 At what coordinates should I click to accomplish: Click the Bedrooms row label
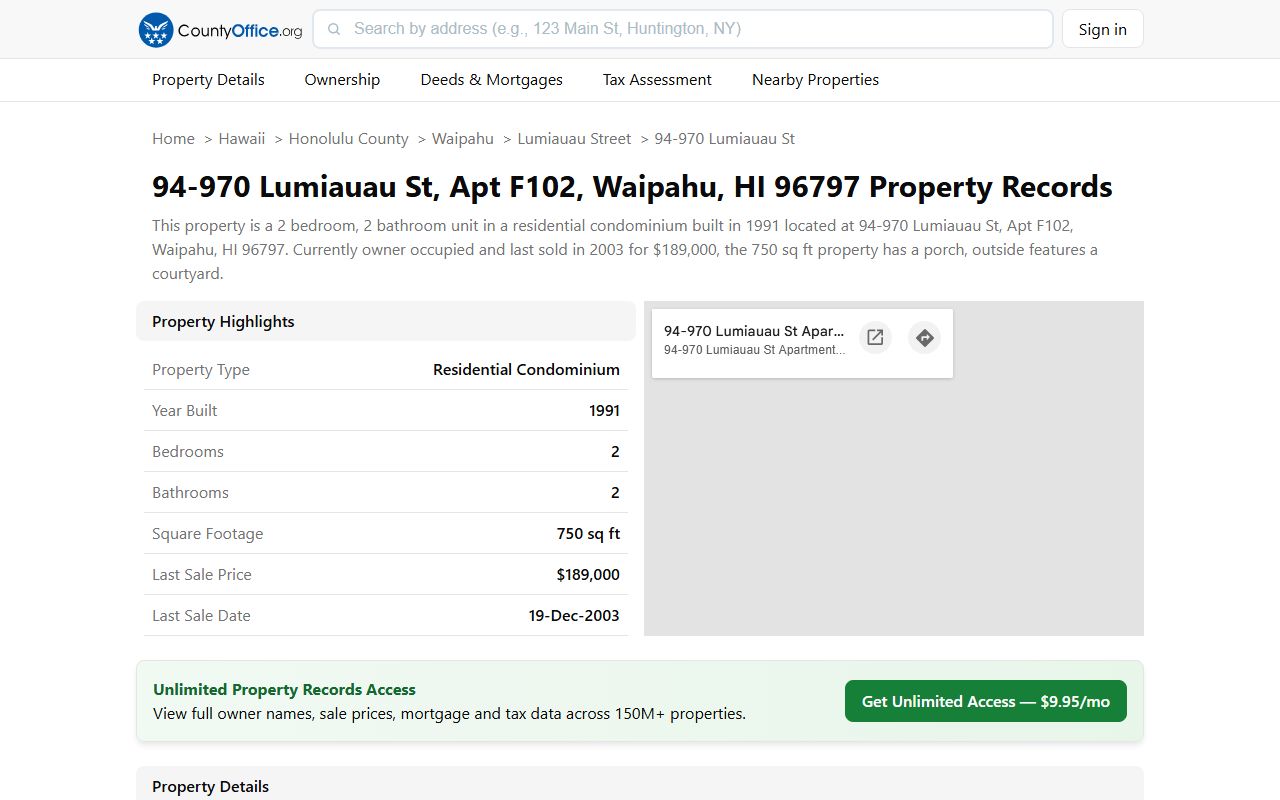[x=188, y=452]
